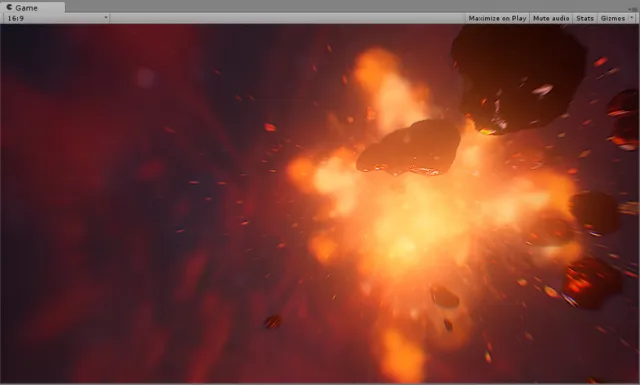
Task: Open the 16:9 aspect ratio dropdown
Action: [57, 18]
